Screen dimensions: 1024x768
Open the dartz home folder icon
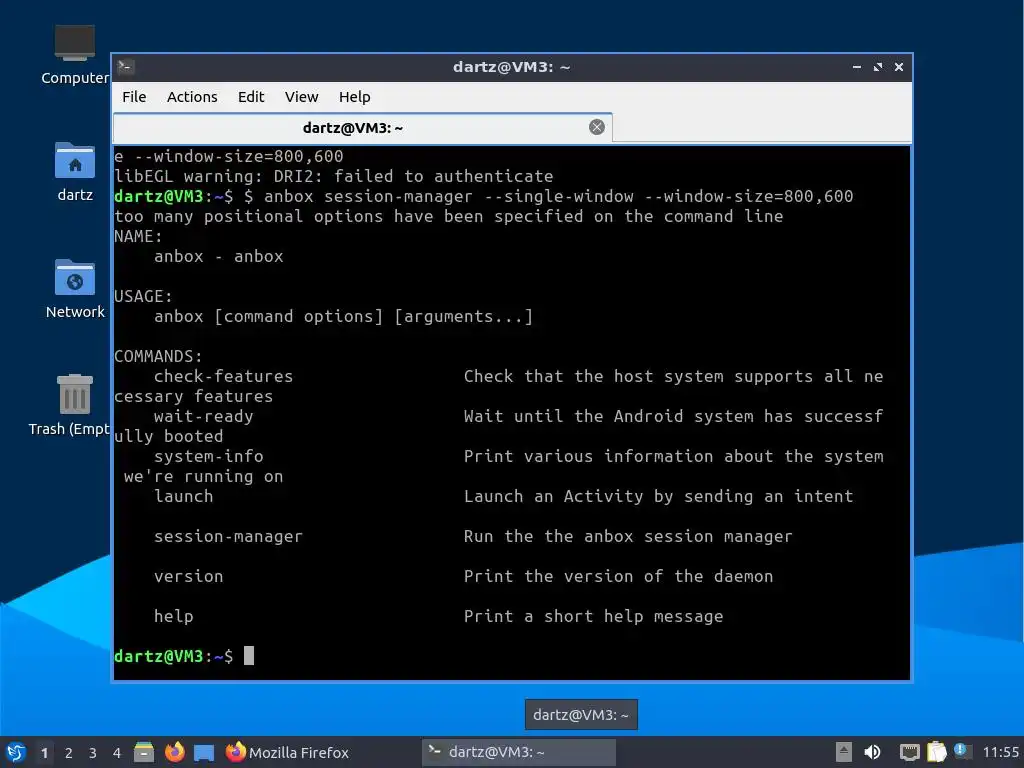pyautogui.click(x=74, y=171)
